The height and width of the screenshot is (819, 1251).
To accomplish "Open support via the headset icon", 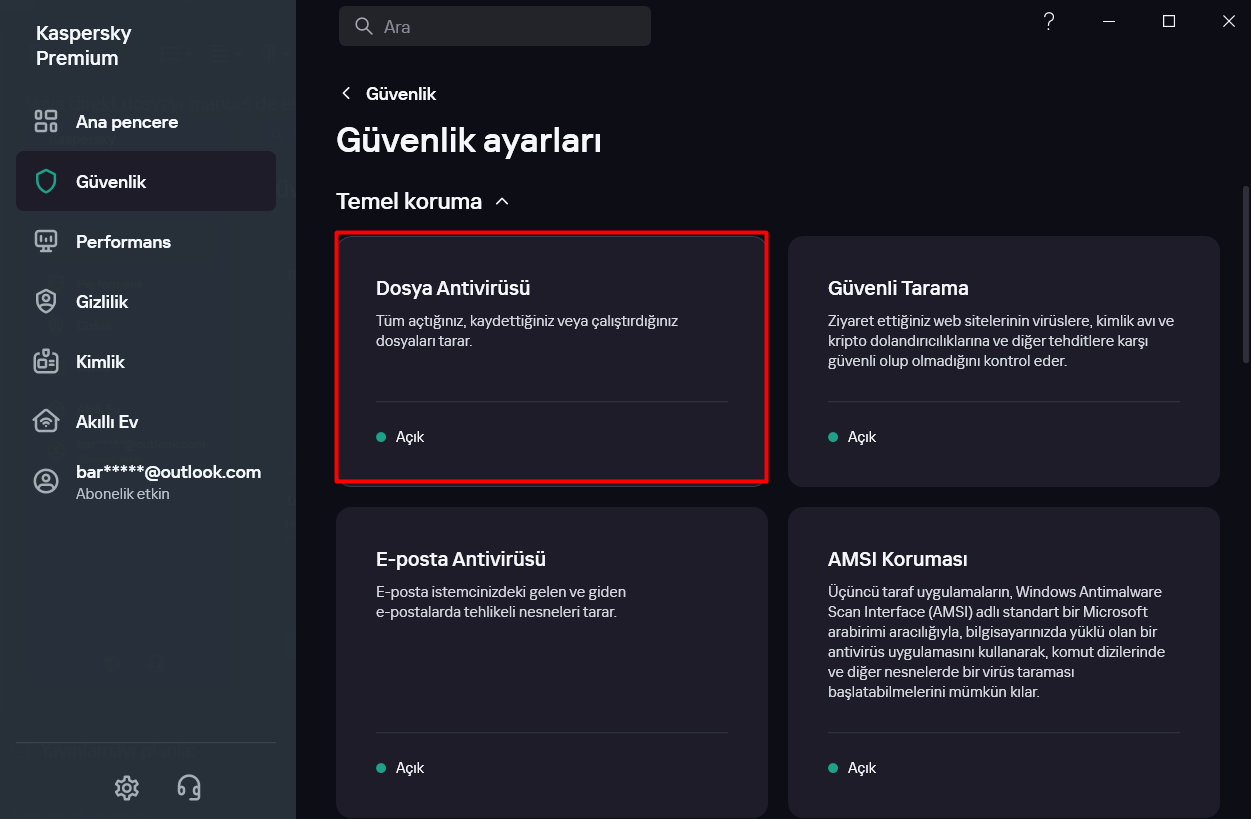I will (188, 788).
